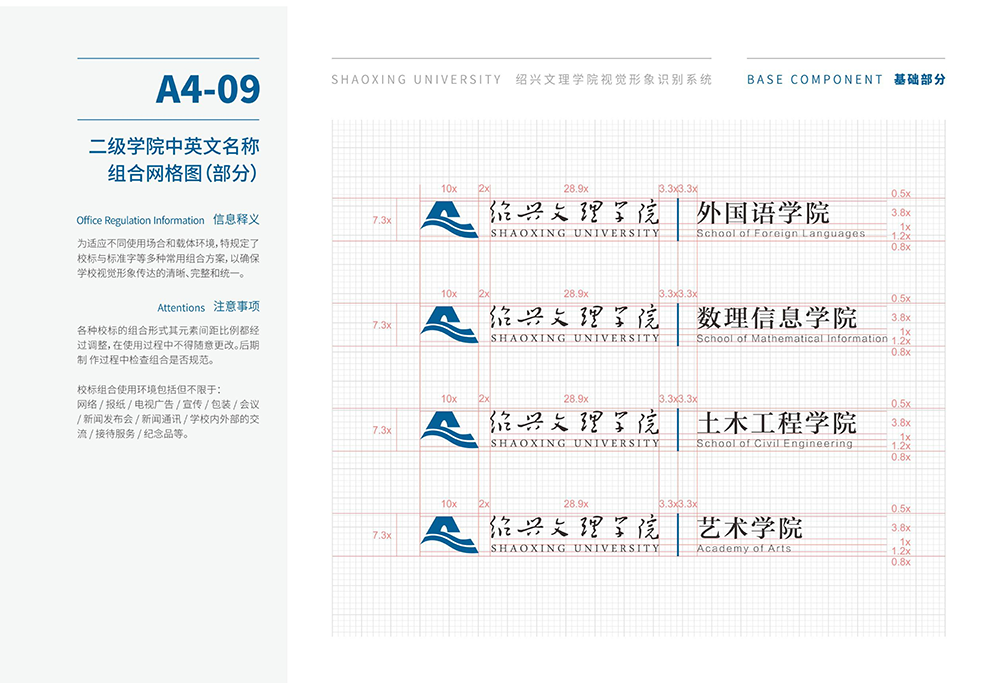Select the BASE COMPONENT 基础部分 header label
1000x683 pixels.
click(845, 79)
